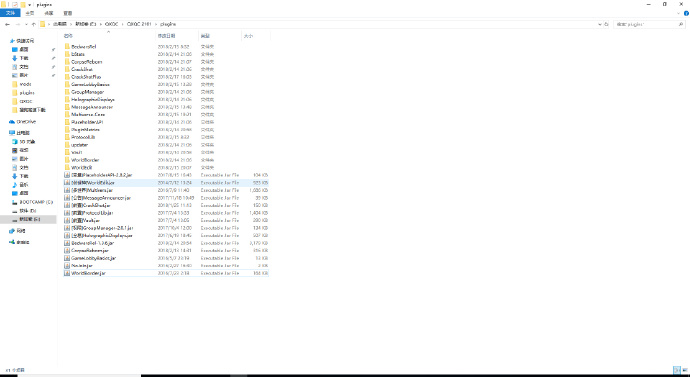Expand address bar history dropdown
690x377 pixels.
click(x=600, y=24)
